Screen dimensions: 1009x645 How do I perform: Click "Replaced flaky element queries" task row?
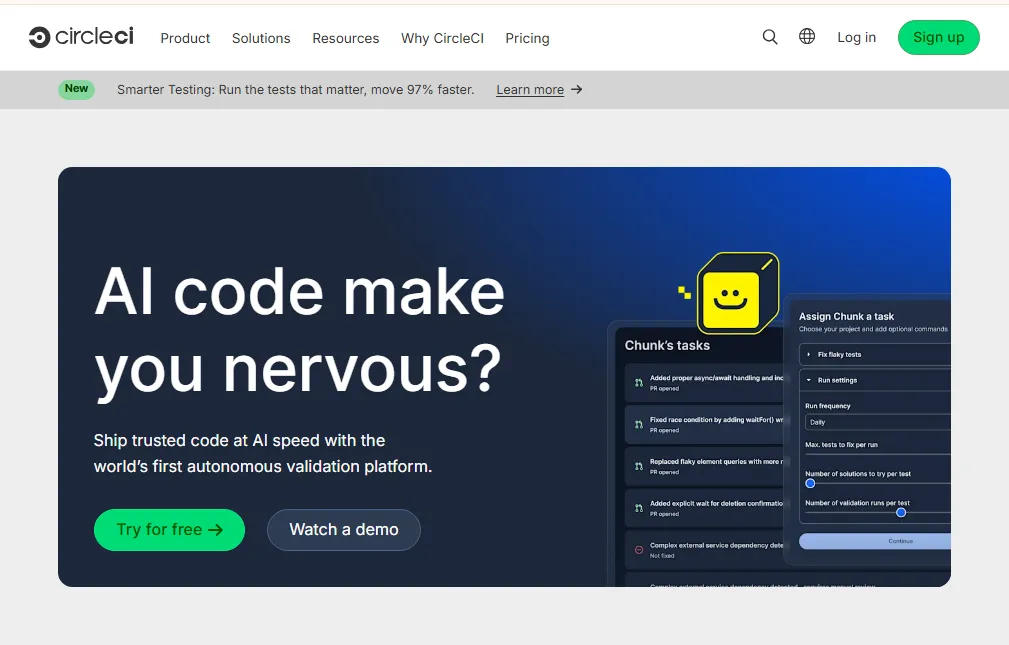pos(704,467)
